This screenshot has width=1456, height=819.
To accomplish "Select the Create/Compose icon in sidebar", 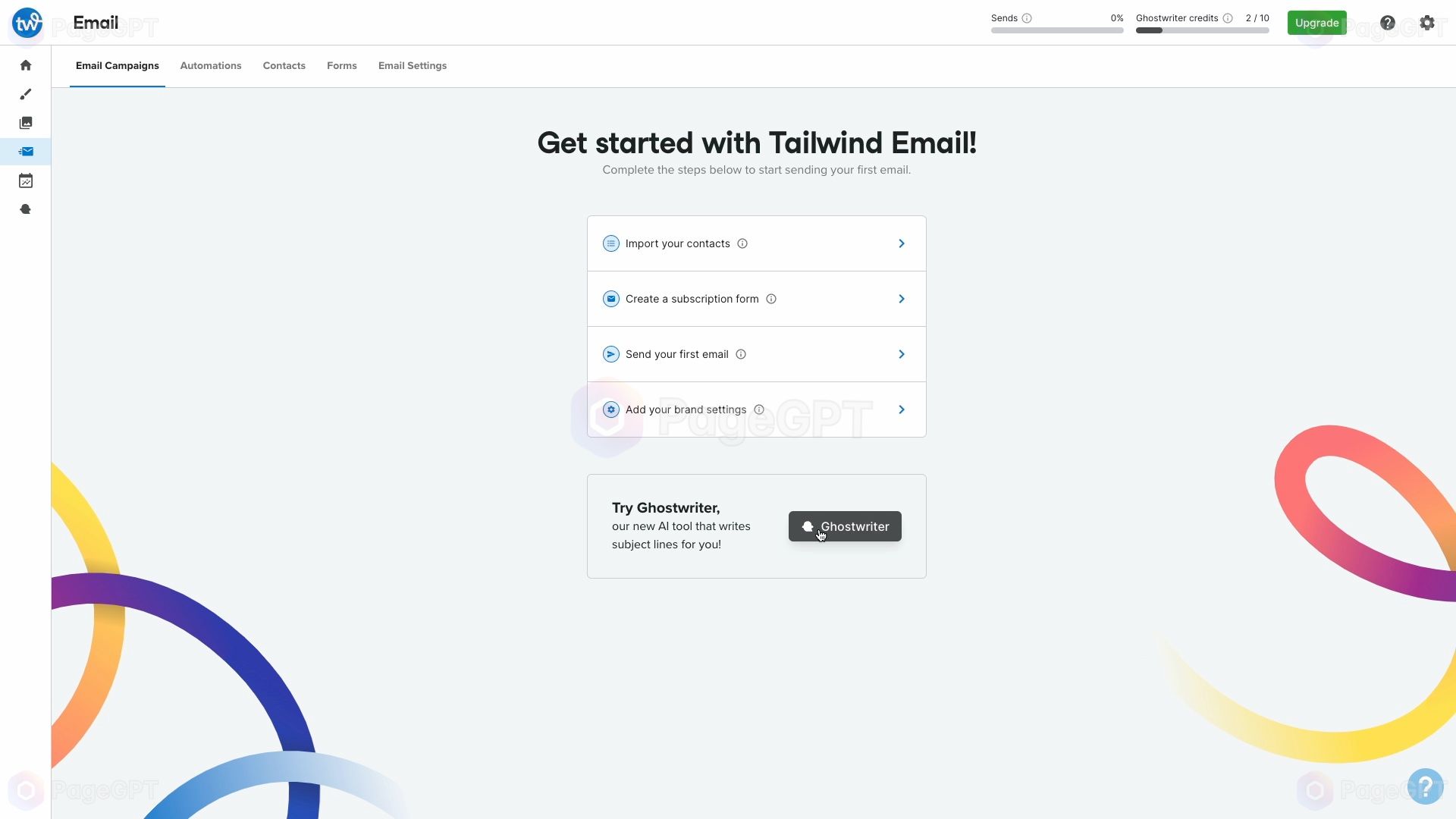I will click(26, 94).
